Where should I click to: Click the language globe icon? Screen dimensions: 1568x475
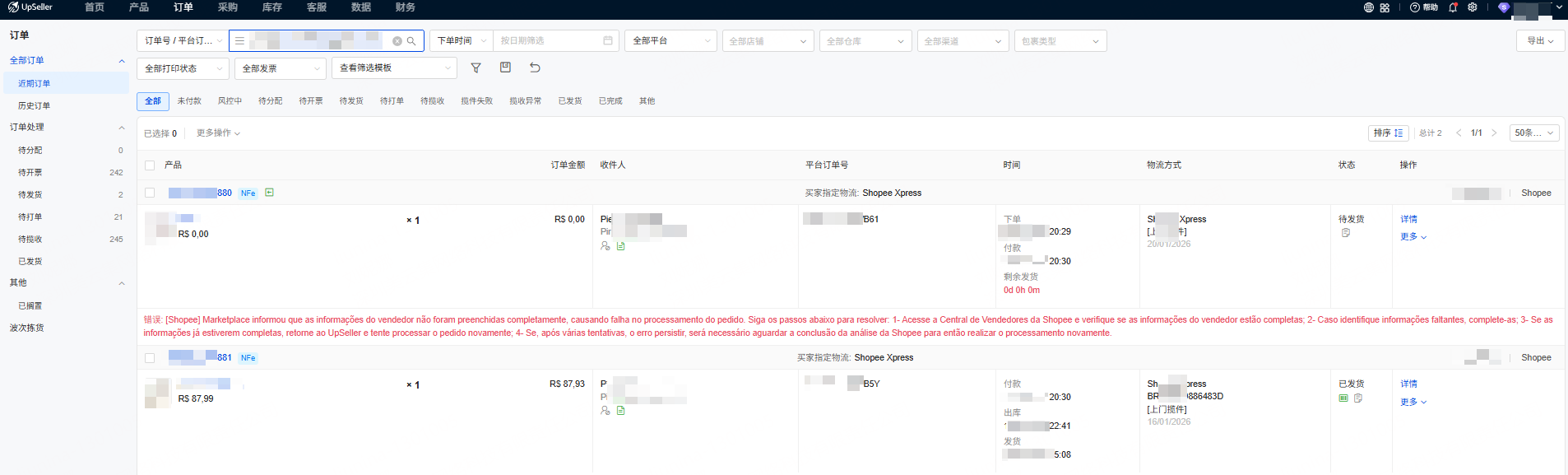1369,7
